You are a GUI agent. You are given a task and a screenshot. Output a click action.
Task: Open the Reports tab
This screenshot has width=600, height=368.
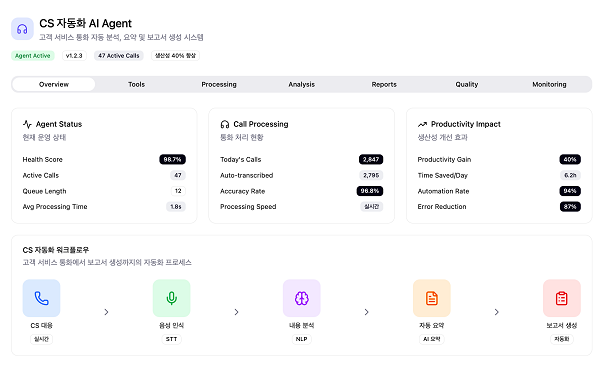click(x=384, y=84)
